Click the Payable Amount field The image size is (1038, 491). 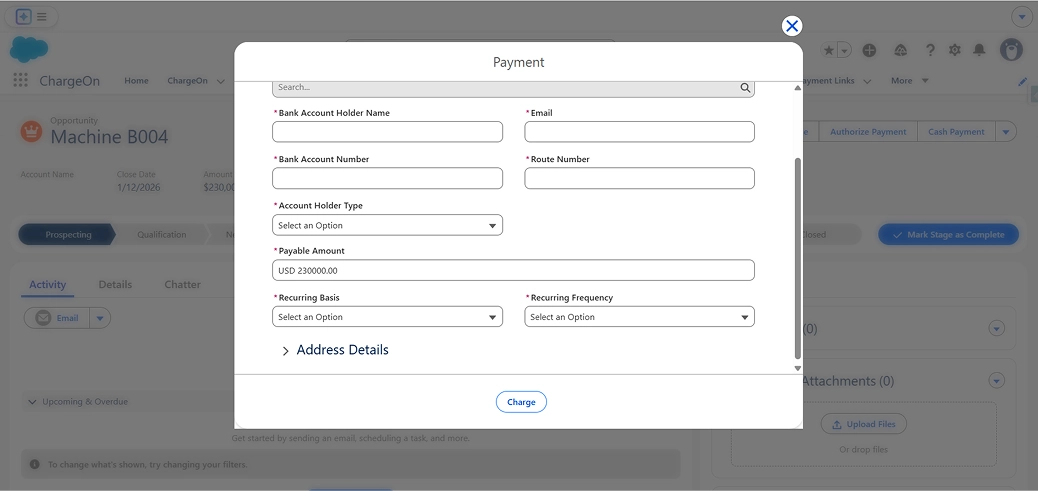pyautogui.click(x=513, y=270)
